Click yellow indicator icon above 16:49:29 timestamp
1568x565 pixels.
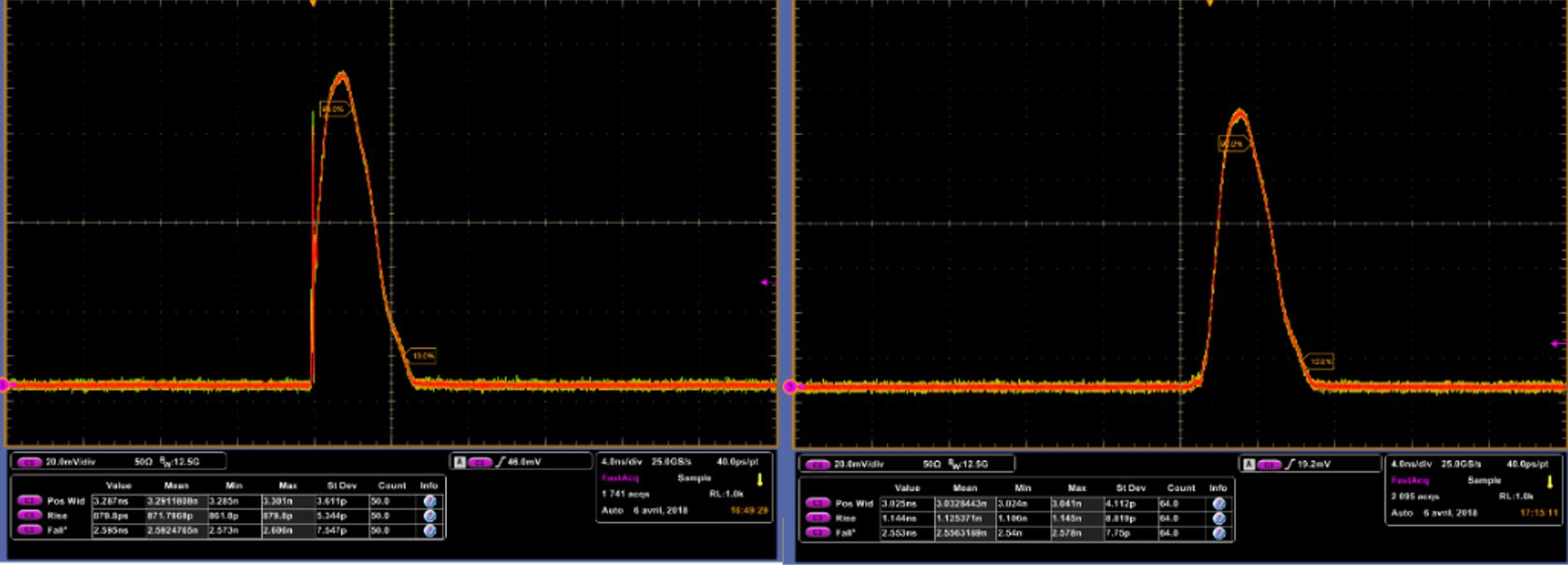click(x=760, y=480)
